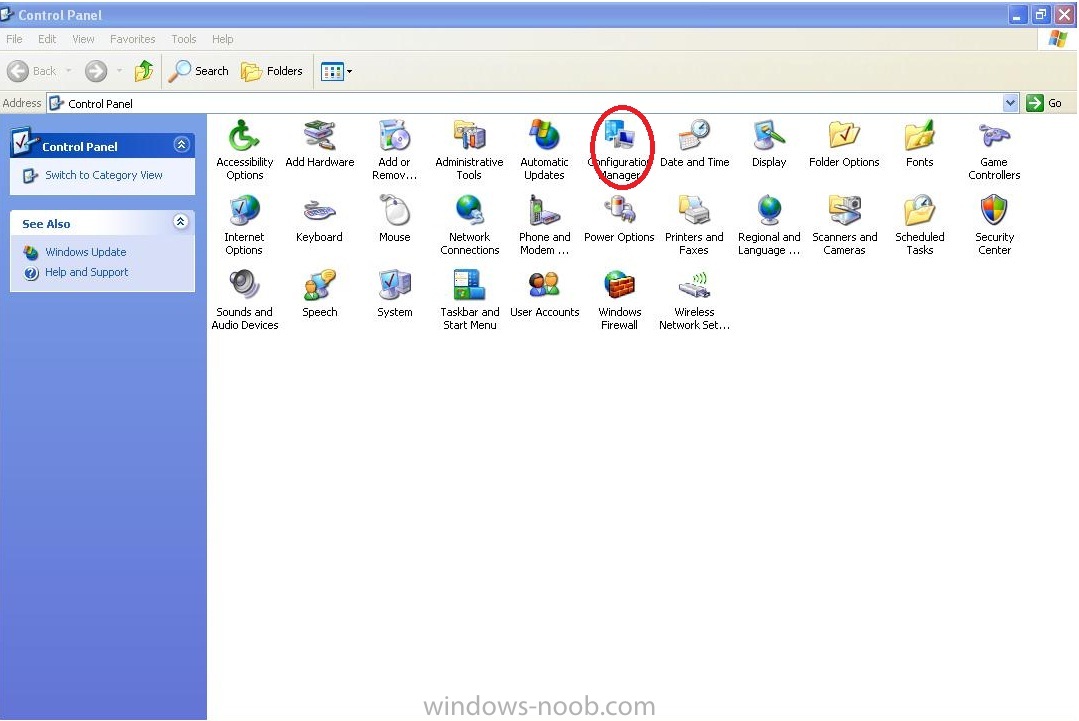This screenshot has width=1079, height=721.
Task: Open Automatic Updates icon
Action: click(x=544, y=149)
